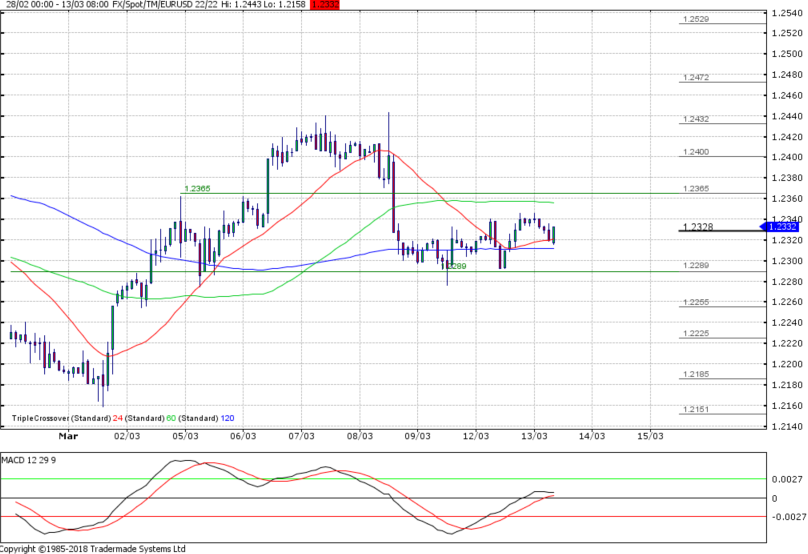The height and width of the screenshot is (554, 808).
Task: Click the 12/03 date label on time axis
Action: [477, 437]
